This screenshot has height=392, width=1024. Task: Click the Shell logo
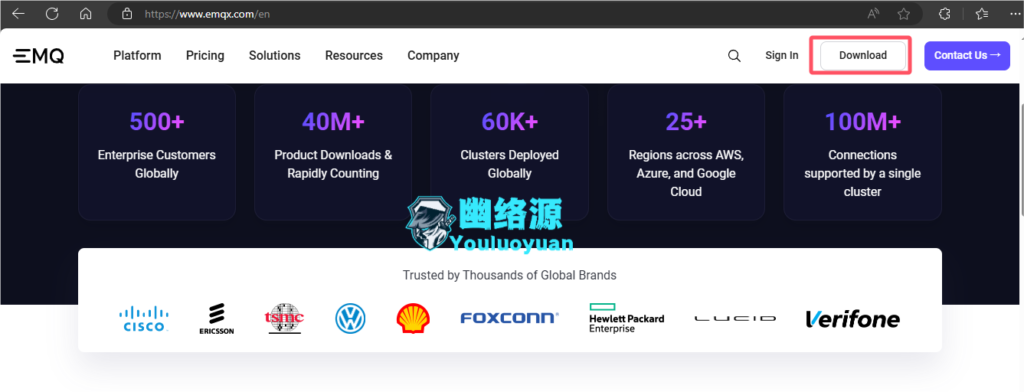413,318
